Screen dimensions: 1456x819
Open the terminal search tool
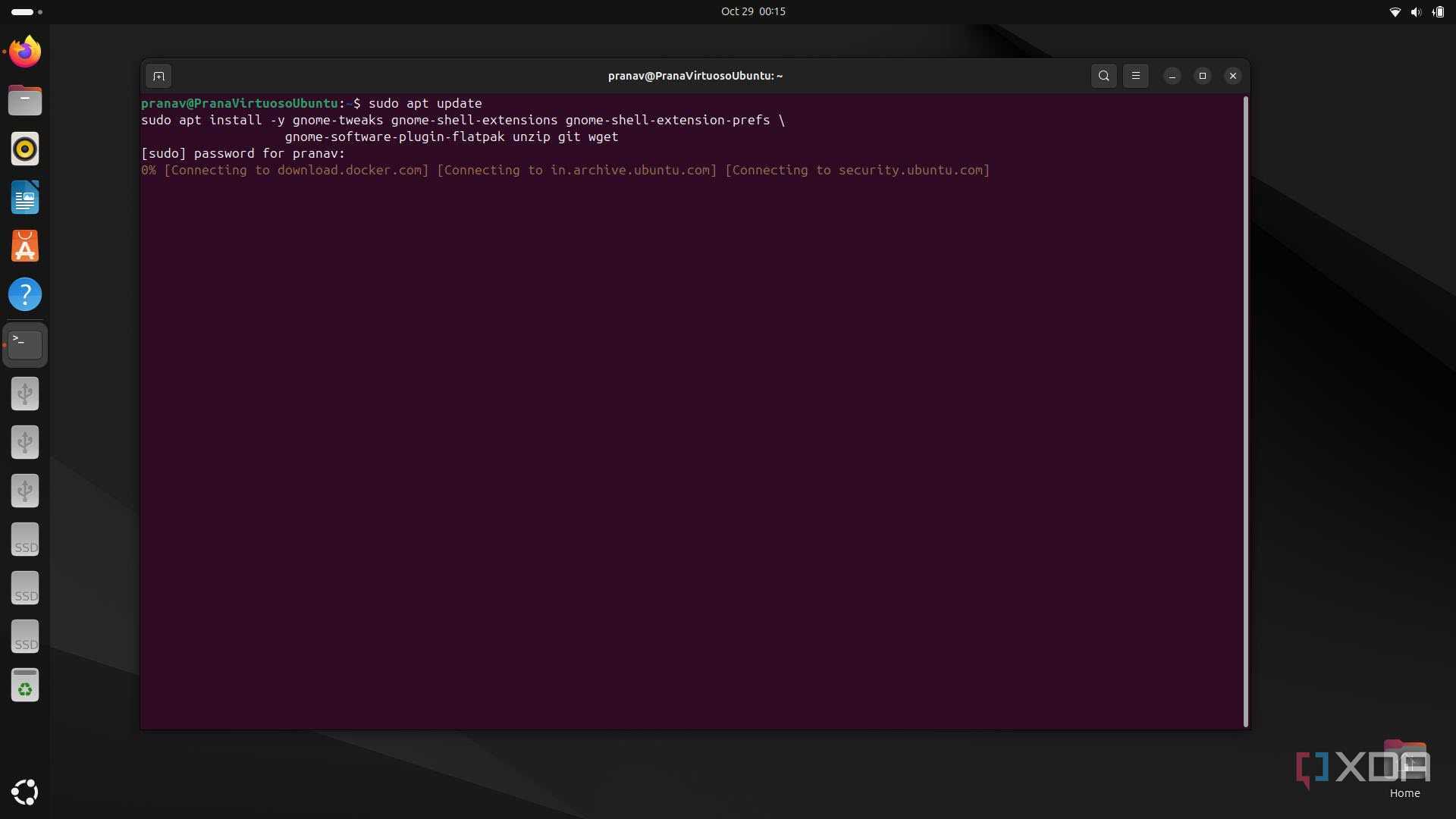coord(1103,76)
